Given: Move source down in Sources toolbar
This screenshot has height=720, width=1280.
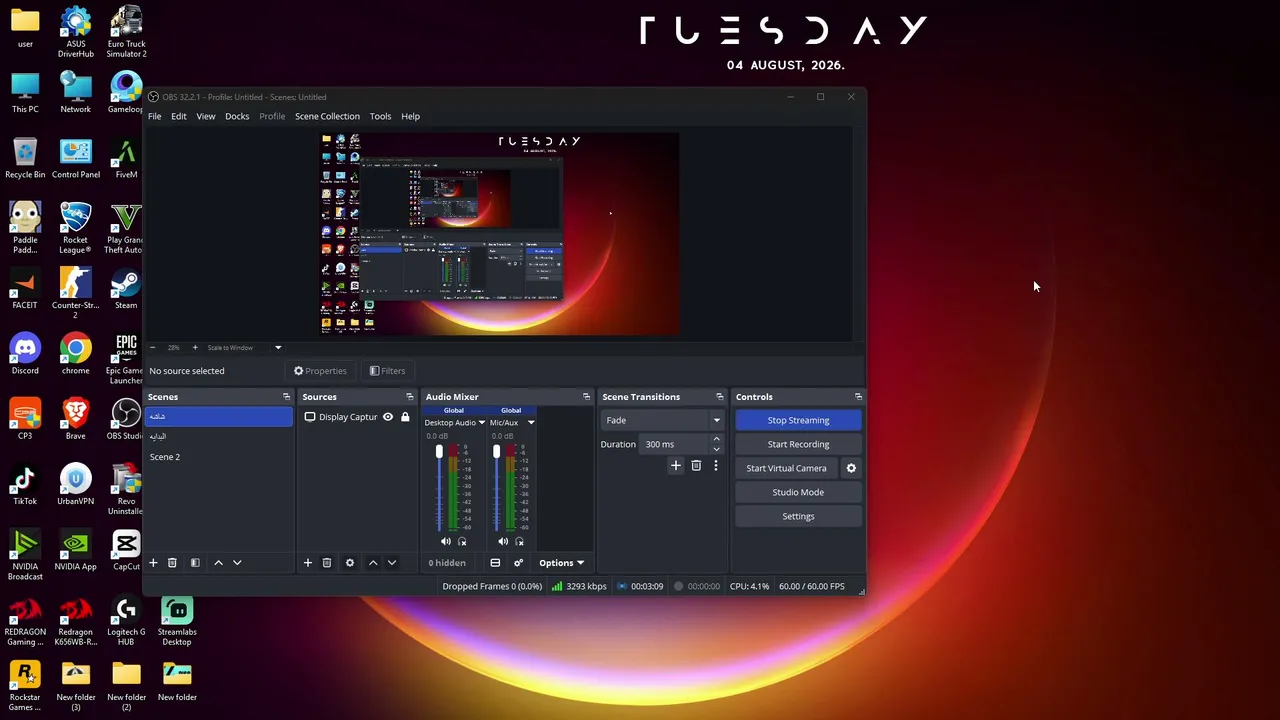Looking at the screenshot, I should coord(392,563).
